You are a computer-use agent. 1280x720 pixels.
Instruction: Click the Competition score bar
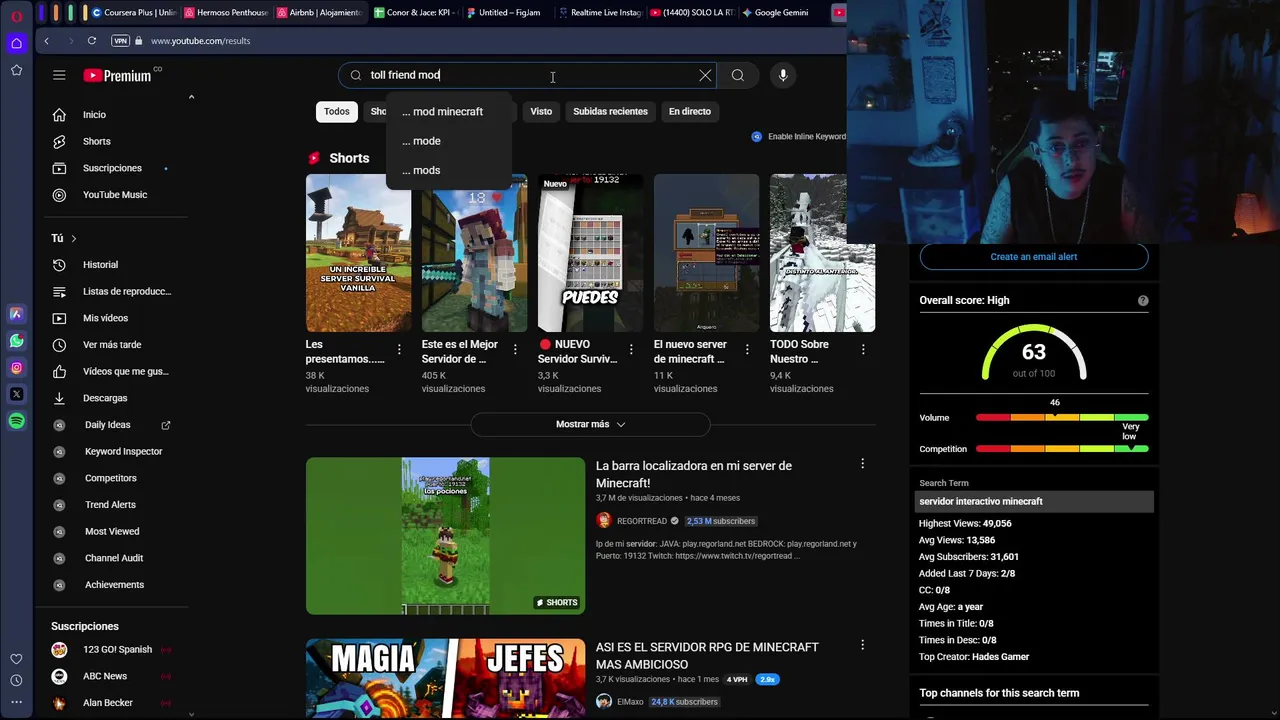pyautogui.click(x=1062, y=449)
